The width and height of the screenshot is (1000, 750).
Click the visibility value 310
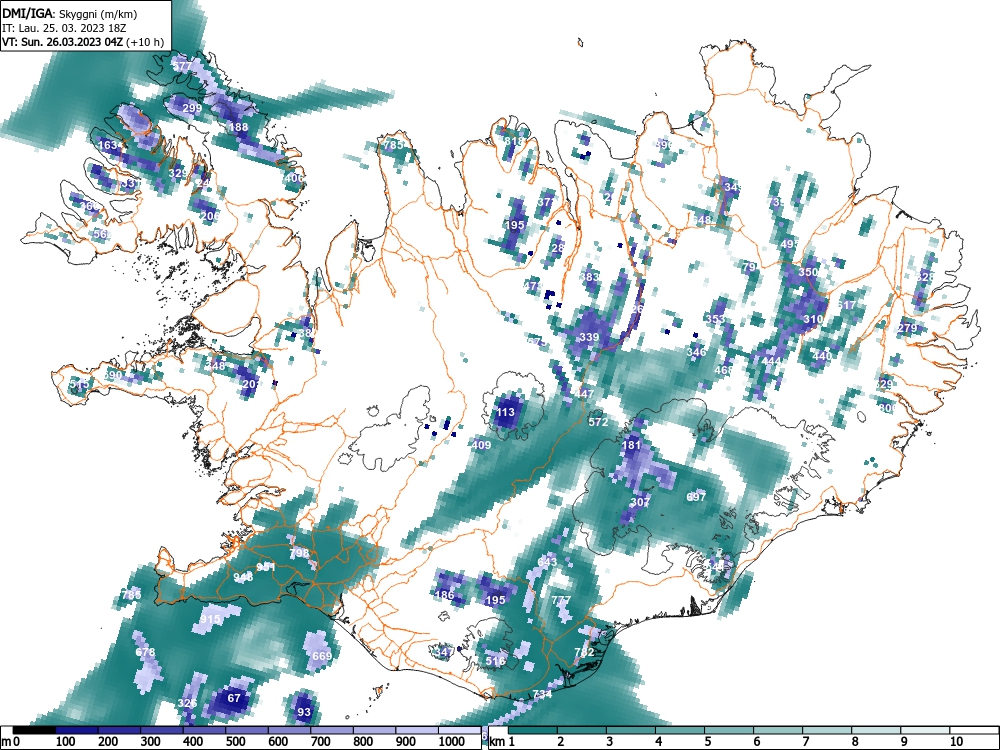coord(813,319)
